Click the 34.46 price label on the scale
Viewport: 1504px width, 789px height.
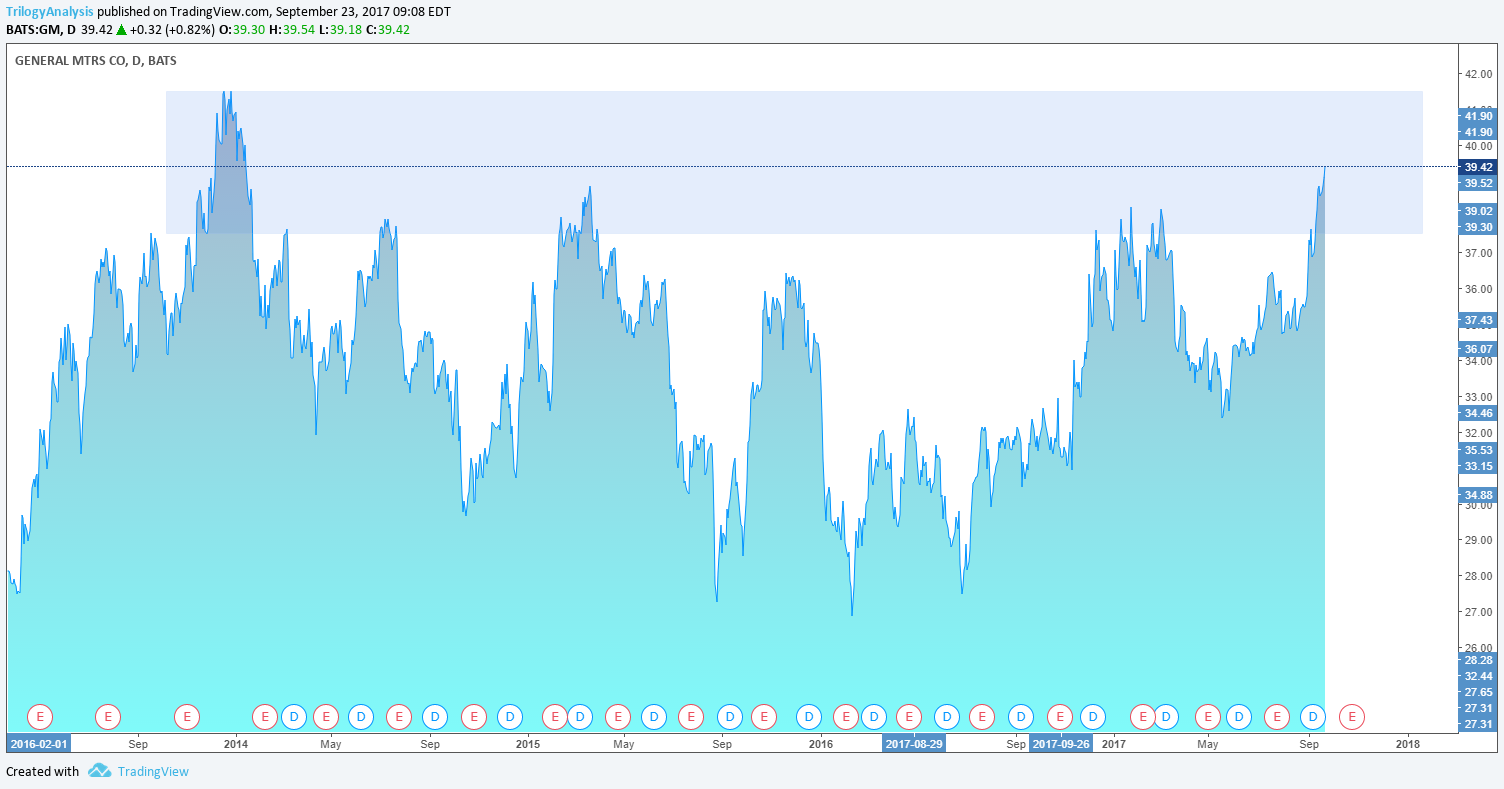coord(1478,413)
